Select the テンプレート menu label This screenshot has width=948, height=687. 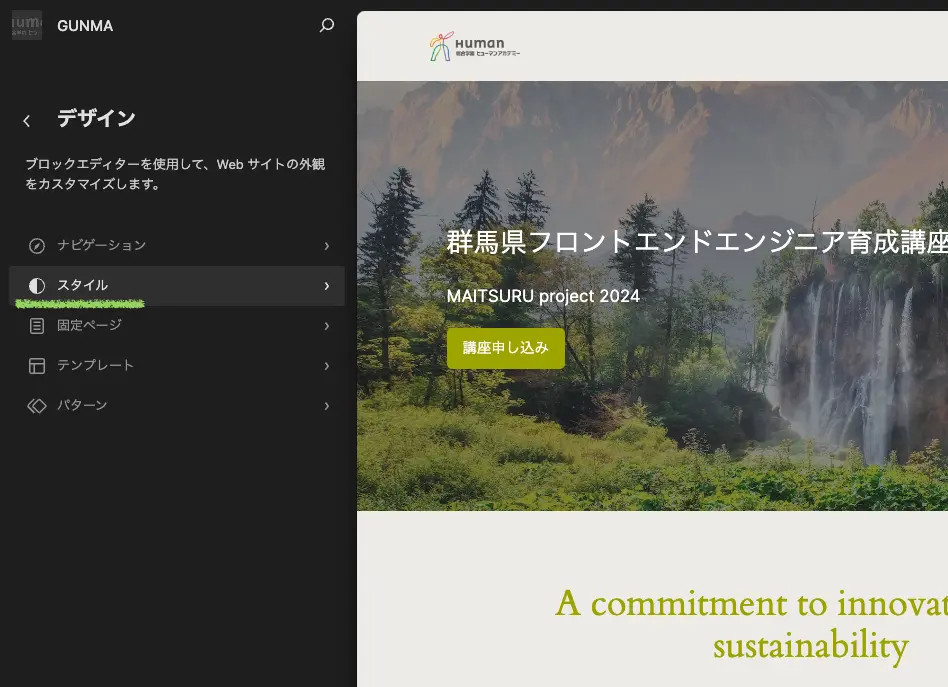tap(95, 366)
